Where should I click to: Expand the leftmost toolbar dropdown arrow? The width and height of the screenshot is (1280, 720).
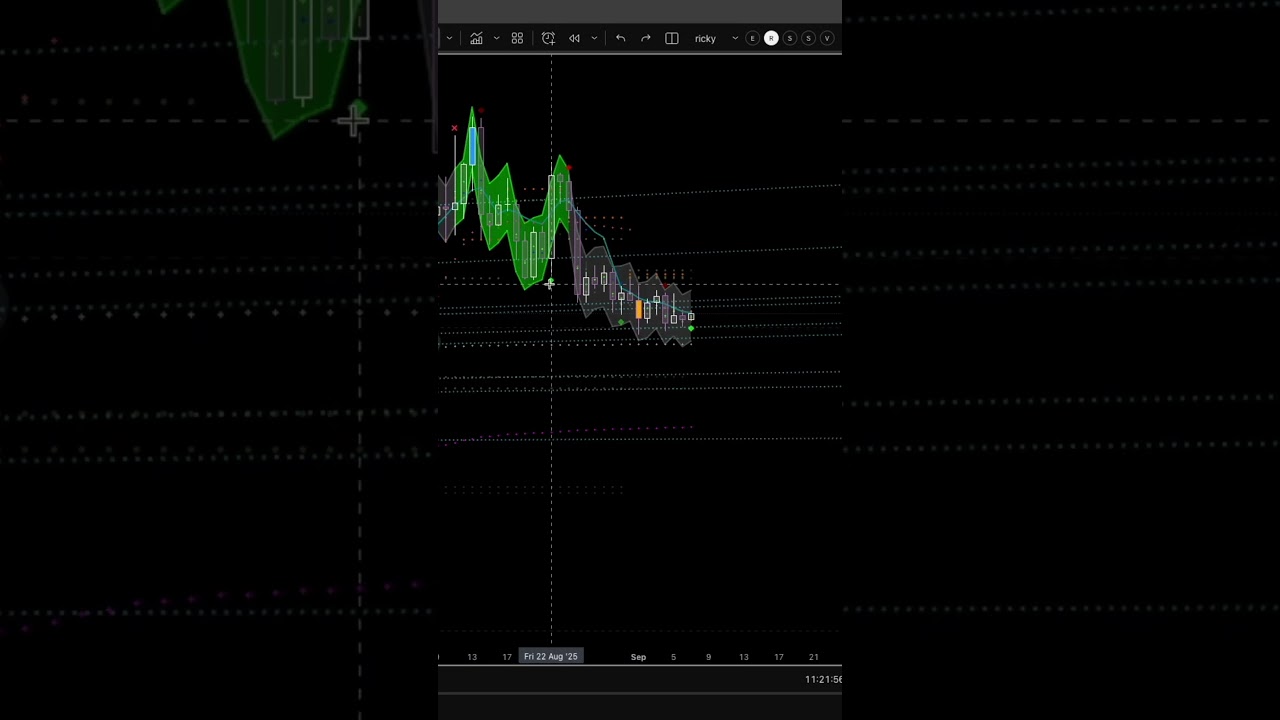point(449,38)
